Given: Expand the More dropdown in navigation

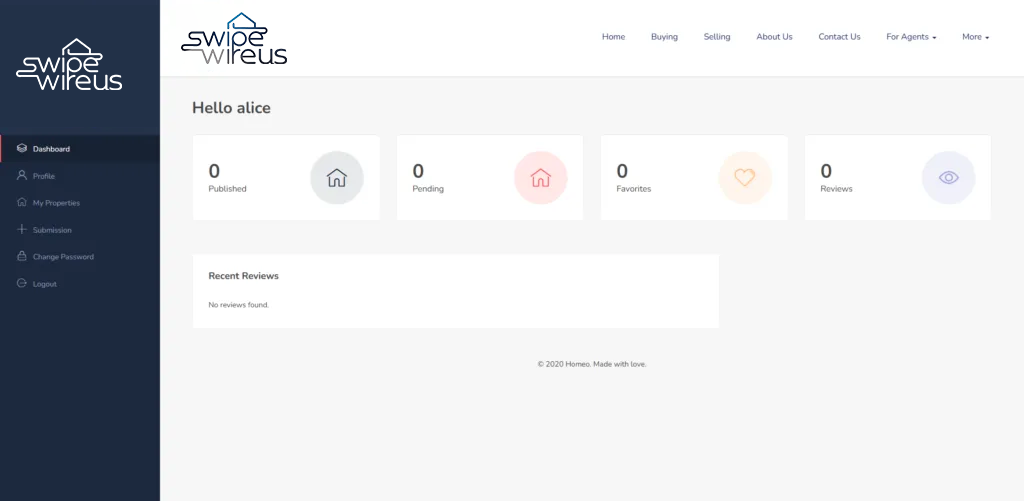Looking at the screenshot, I should (976, 37).
